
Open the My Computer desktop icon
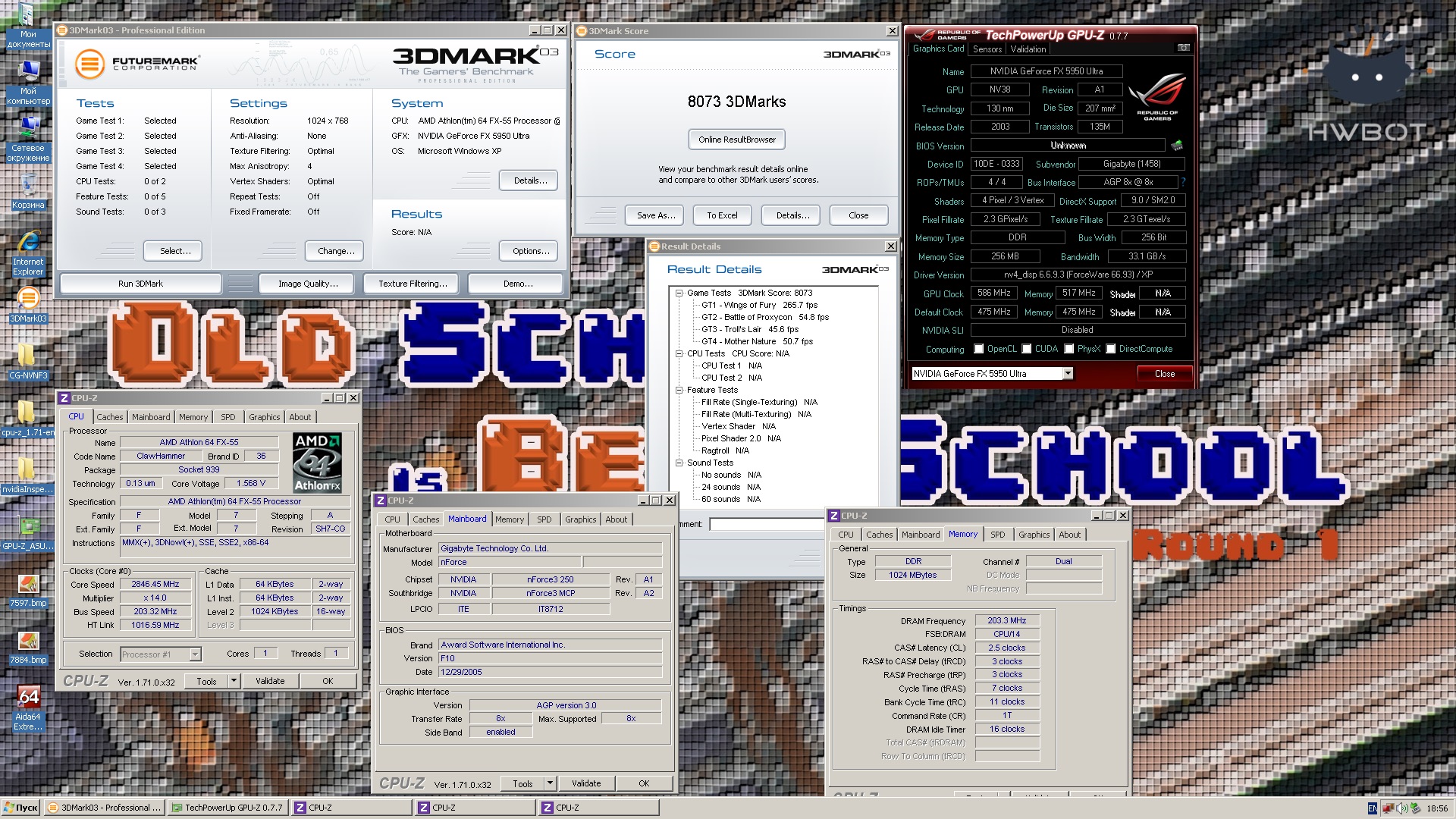pyautogui.click(x=28, y=83)
